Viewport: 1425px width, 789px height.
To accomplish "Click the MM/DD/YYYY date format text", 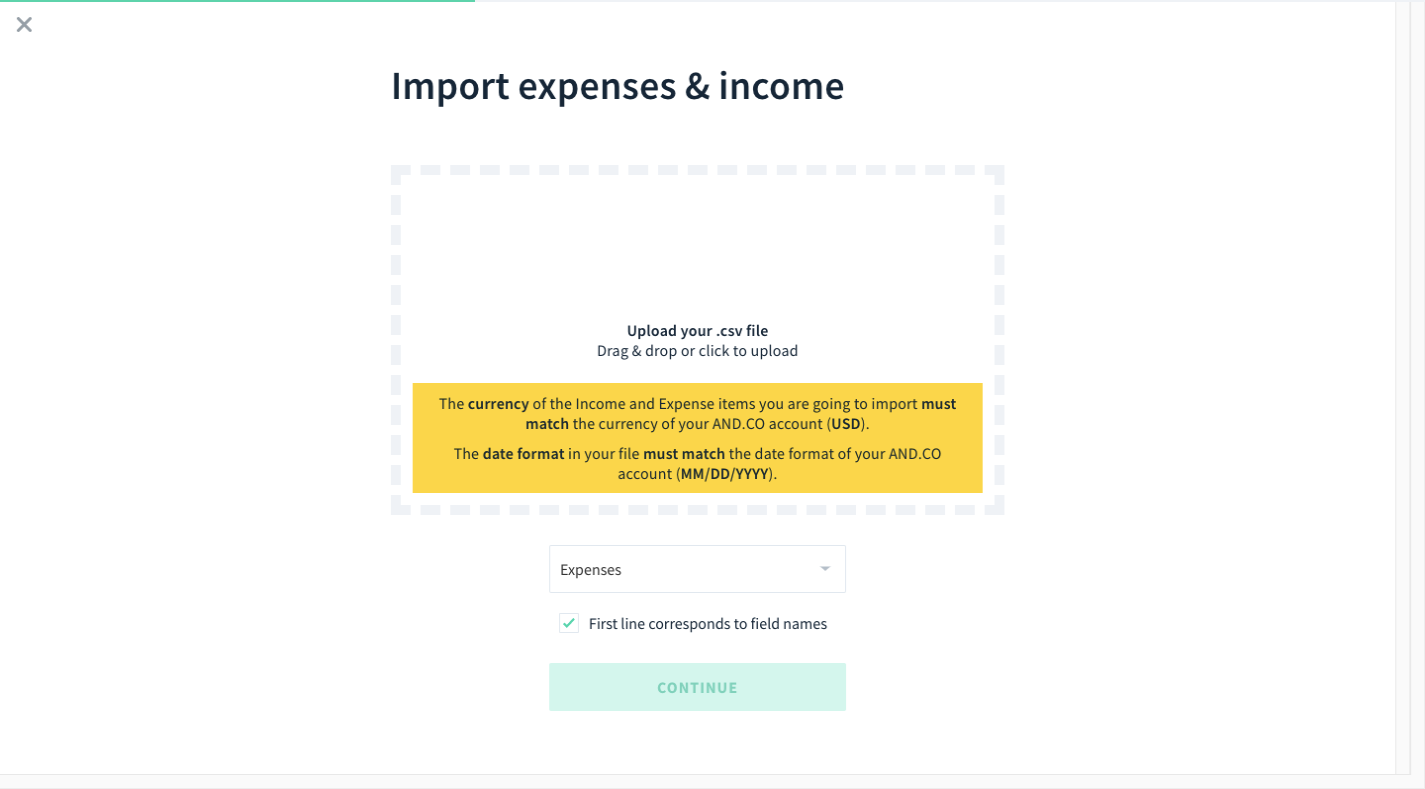I will 724,474.
